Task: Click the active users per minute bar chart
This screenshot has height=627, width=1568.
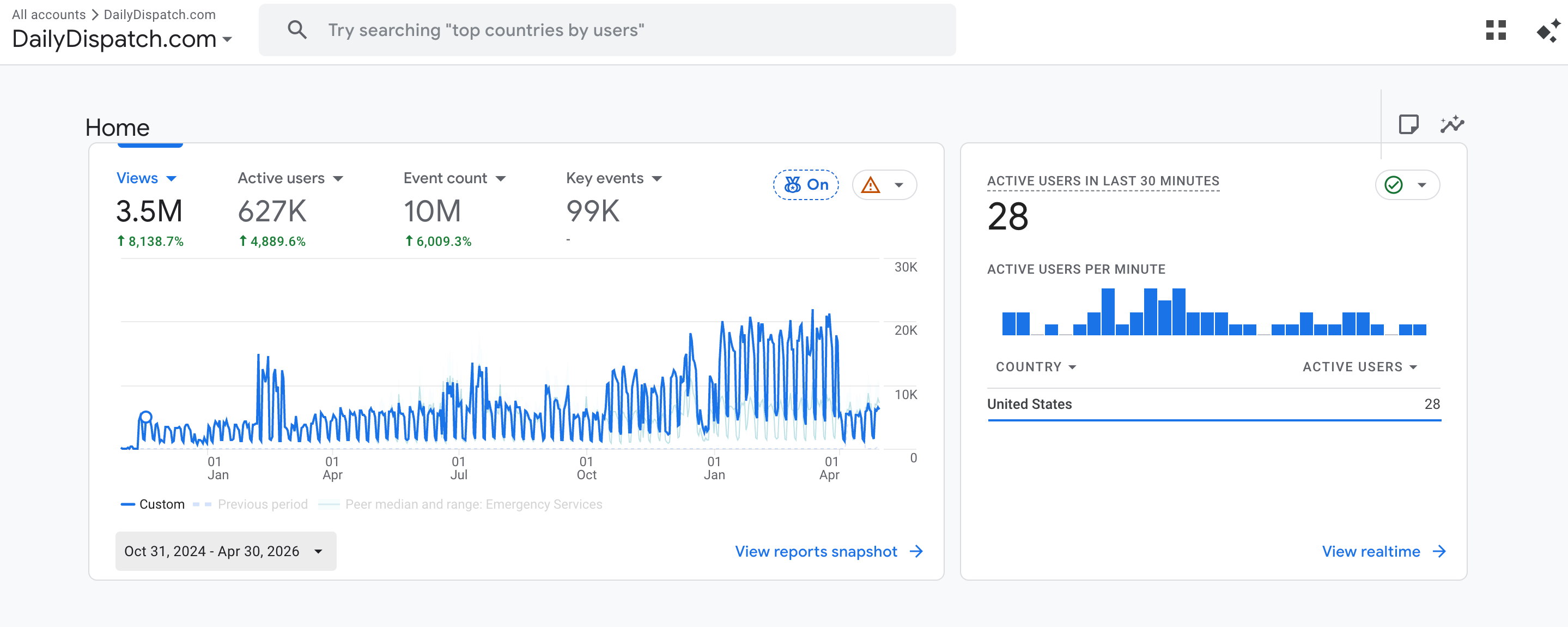Action: [x=1214, y=312]
